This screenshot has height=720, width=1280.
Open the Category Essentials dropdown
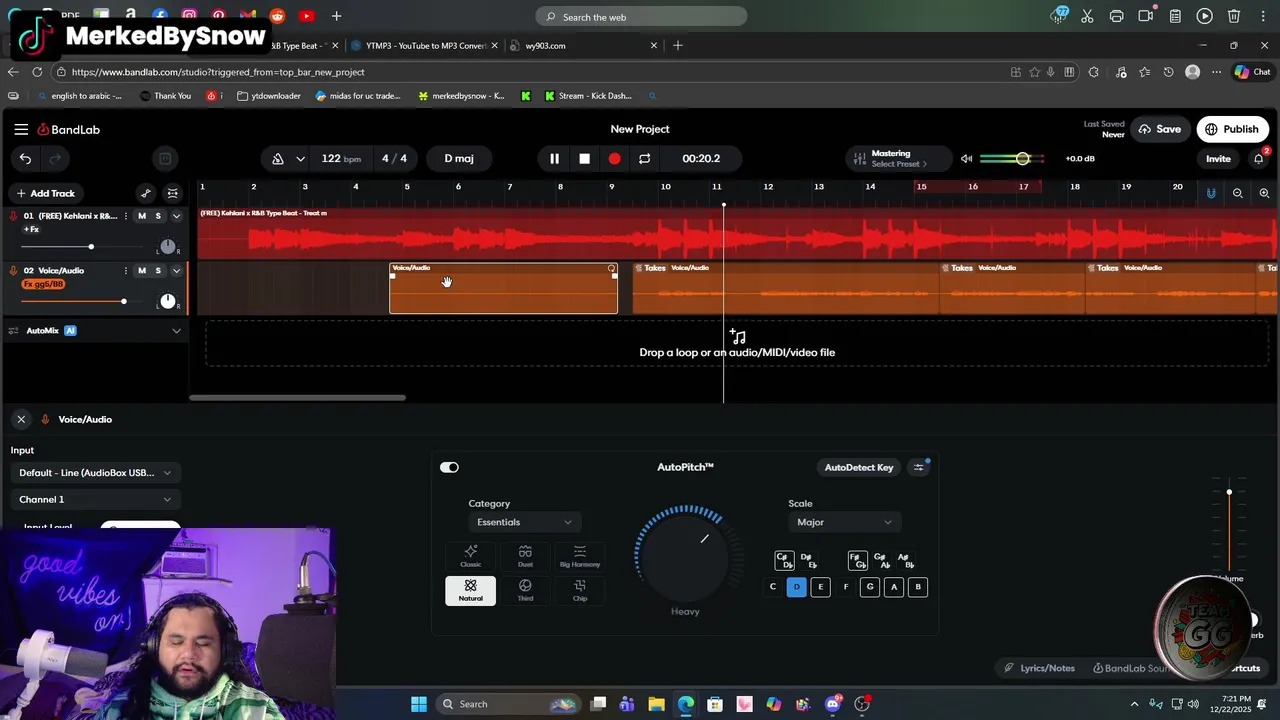[524, 522]
